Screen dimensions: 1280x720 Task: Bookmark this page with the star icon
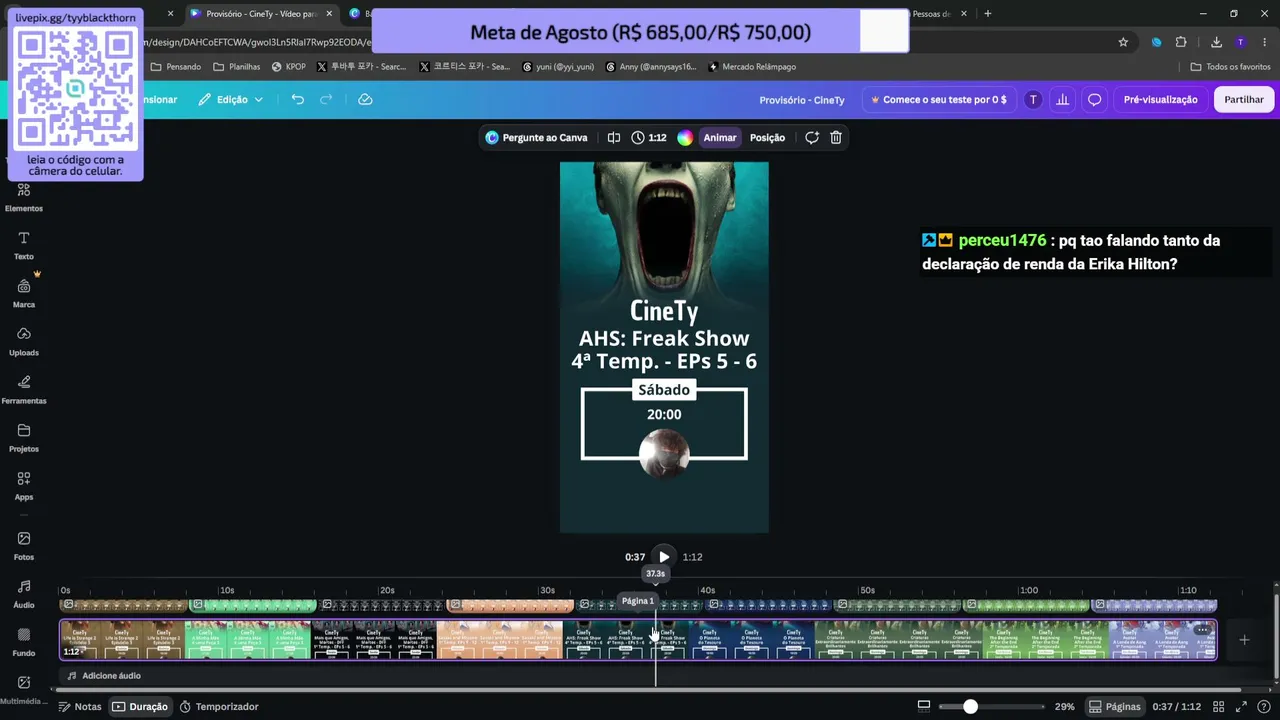tap(1123, 42)
